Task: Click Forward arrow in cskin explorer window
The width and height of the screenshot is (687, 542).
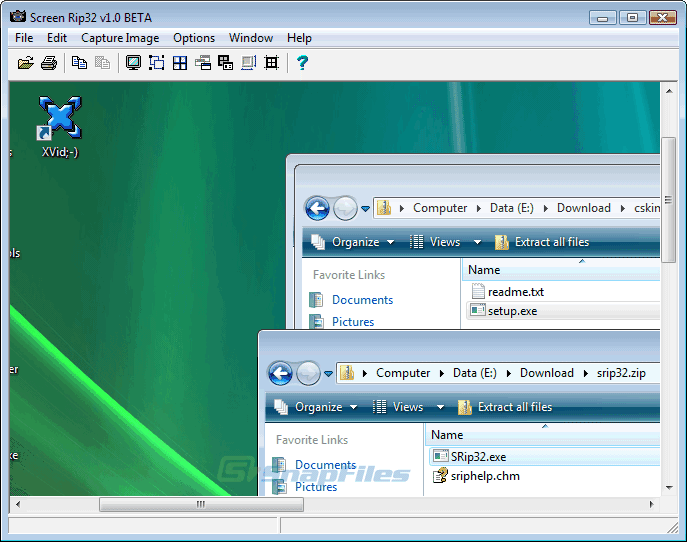Action: (345, 208)
